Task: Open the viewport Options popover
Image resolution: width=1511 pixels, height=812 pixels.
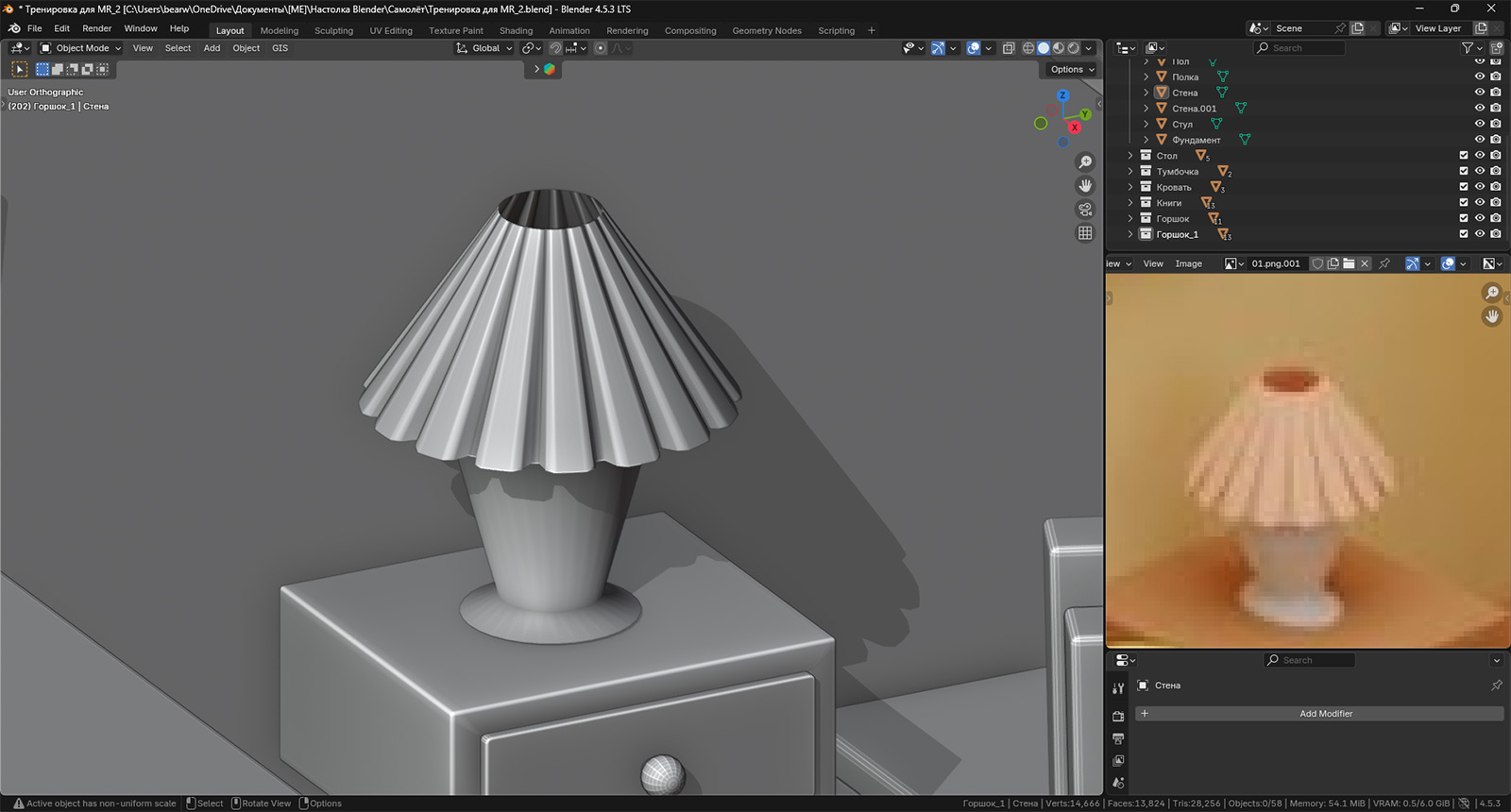Action: point(1071,69)
